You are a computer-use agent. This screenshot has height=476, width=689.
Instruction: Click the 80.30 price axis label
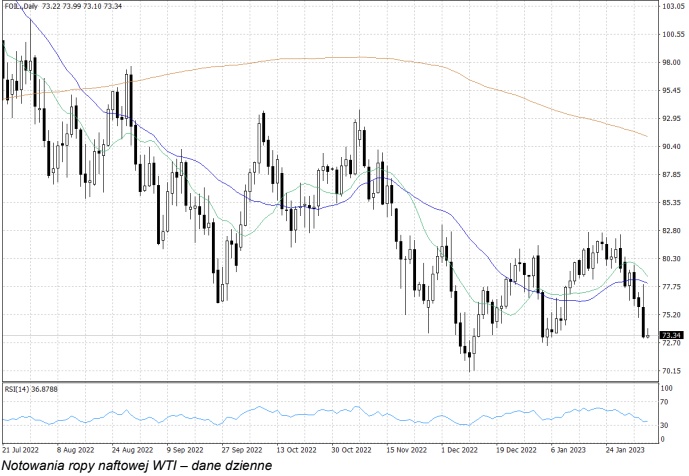(671, 259)
